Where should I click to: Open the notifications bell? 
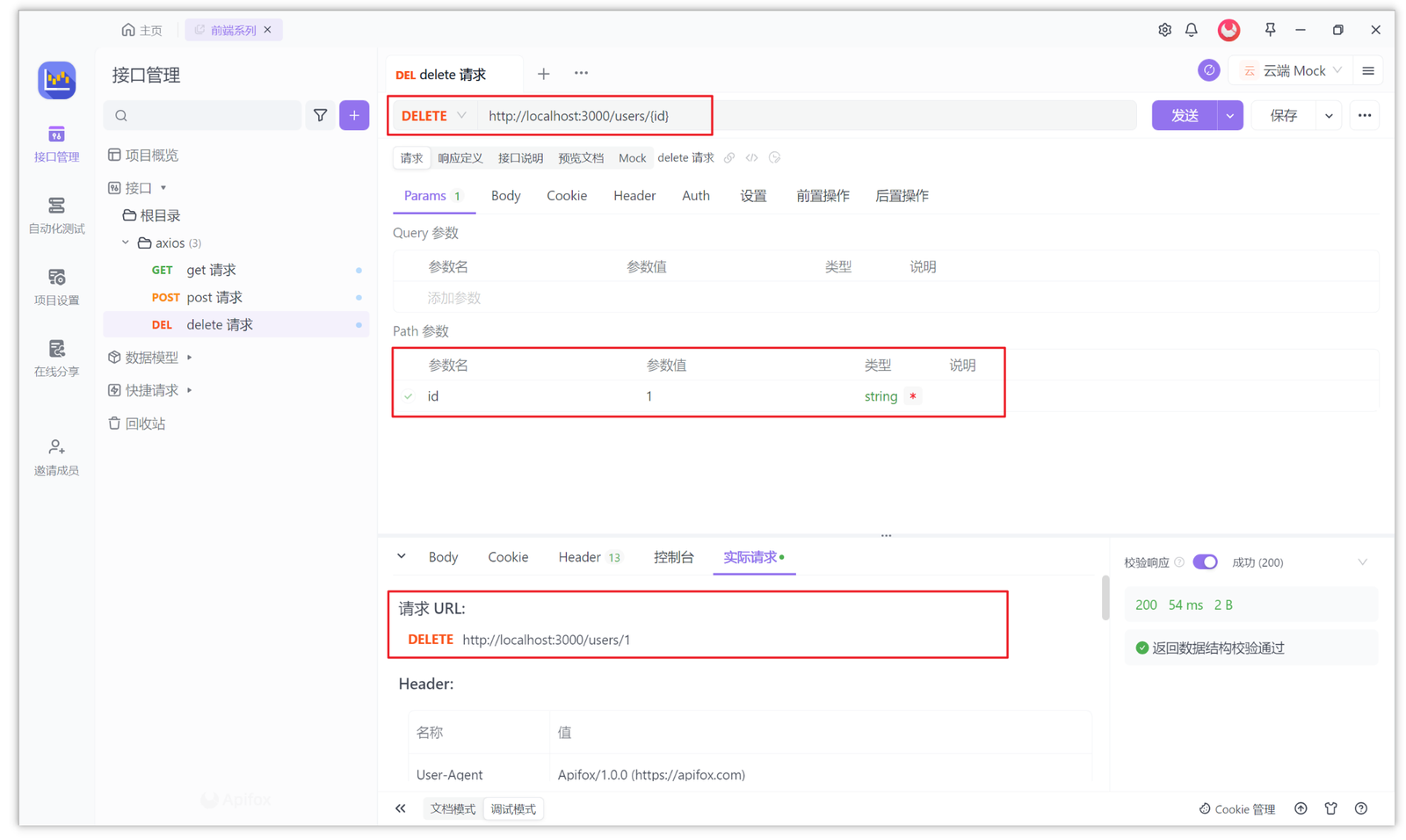pos(1191,29)
